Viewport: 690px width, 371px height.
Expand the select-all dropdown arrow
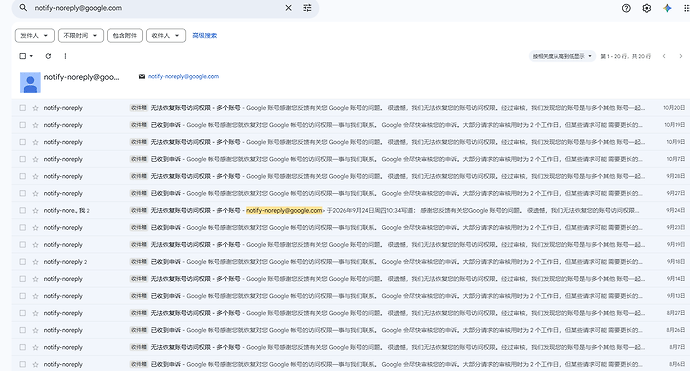tap(31, 56)
